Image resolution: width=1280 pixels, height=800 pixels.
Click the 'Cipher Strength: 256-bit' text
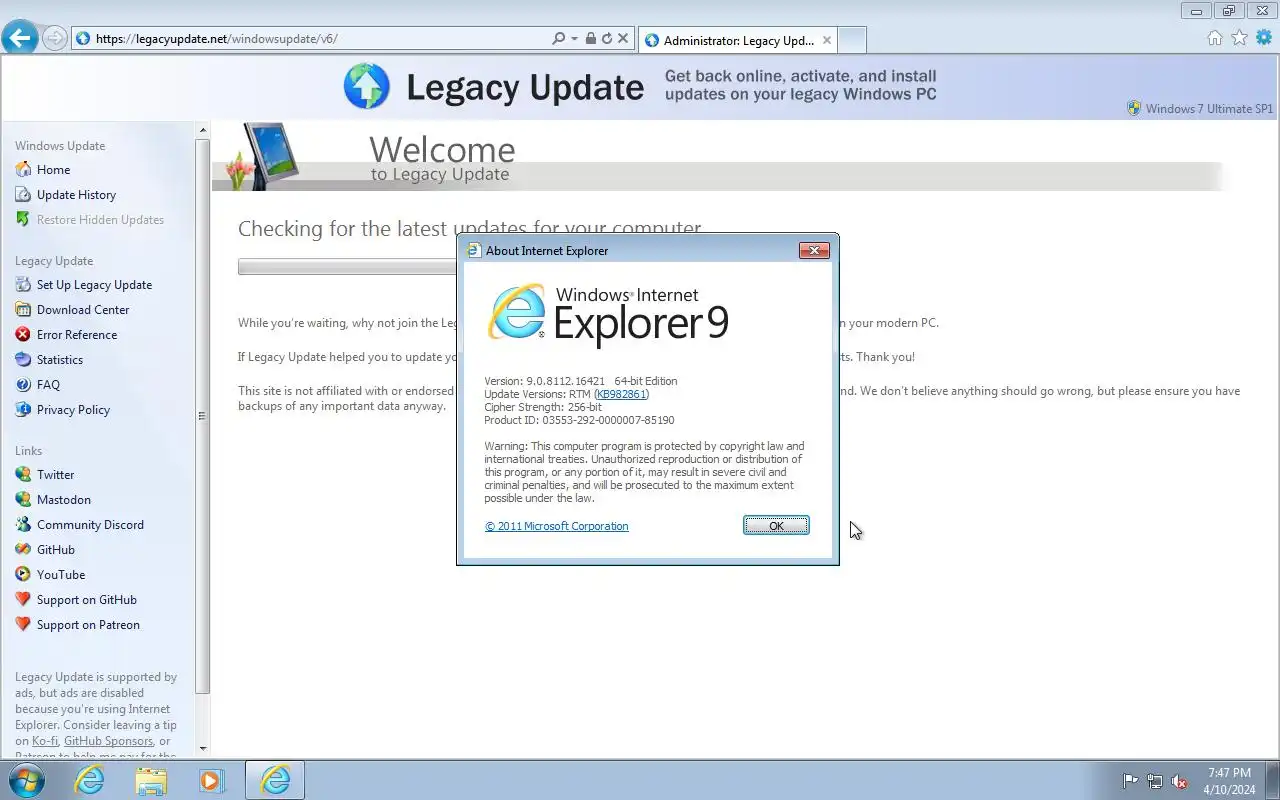click(543, 407)
